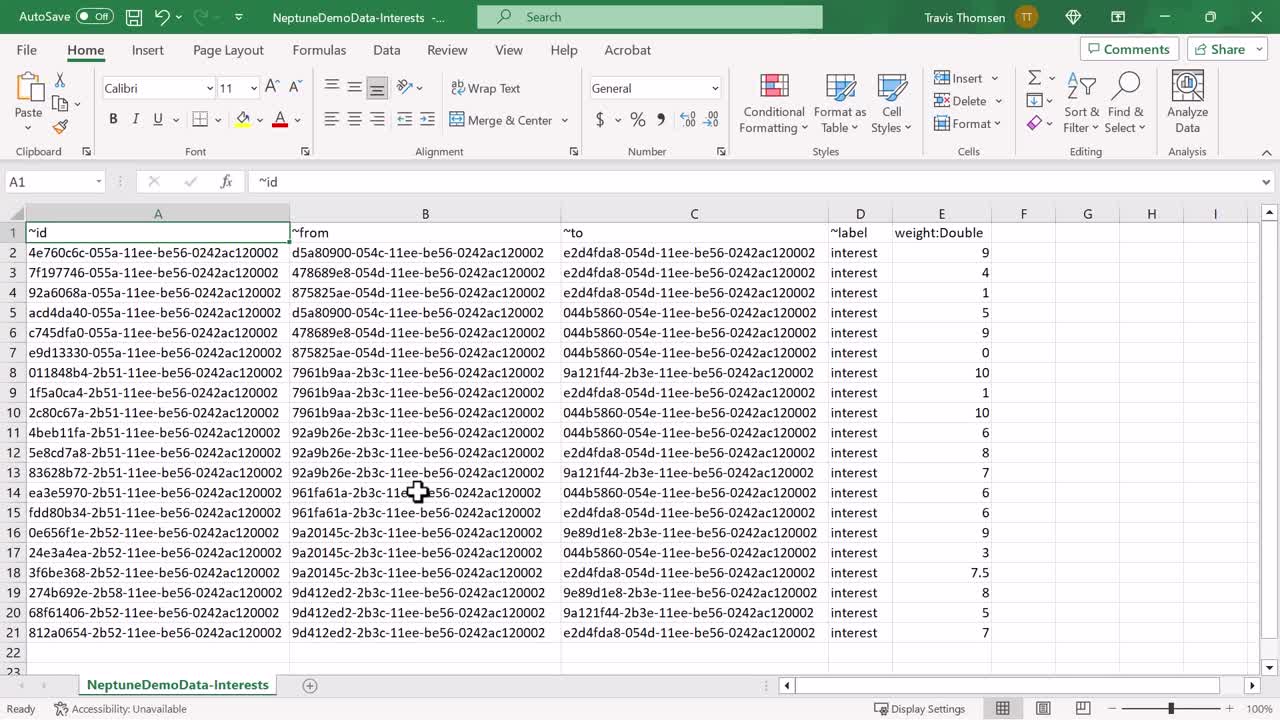
Task: Open Sort & Filter
Action: pos(1081,104)
